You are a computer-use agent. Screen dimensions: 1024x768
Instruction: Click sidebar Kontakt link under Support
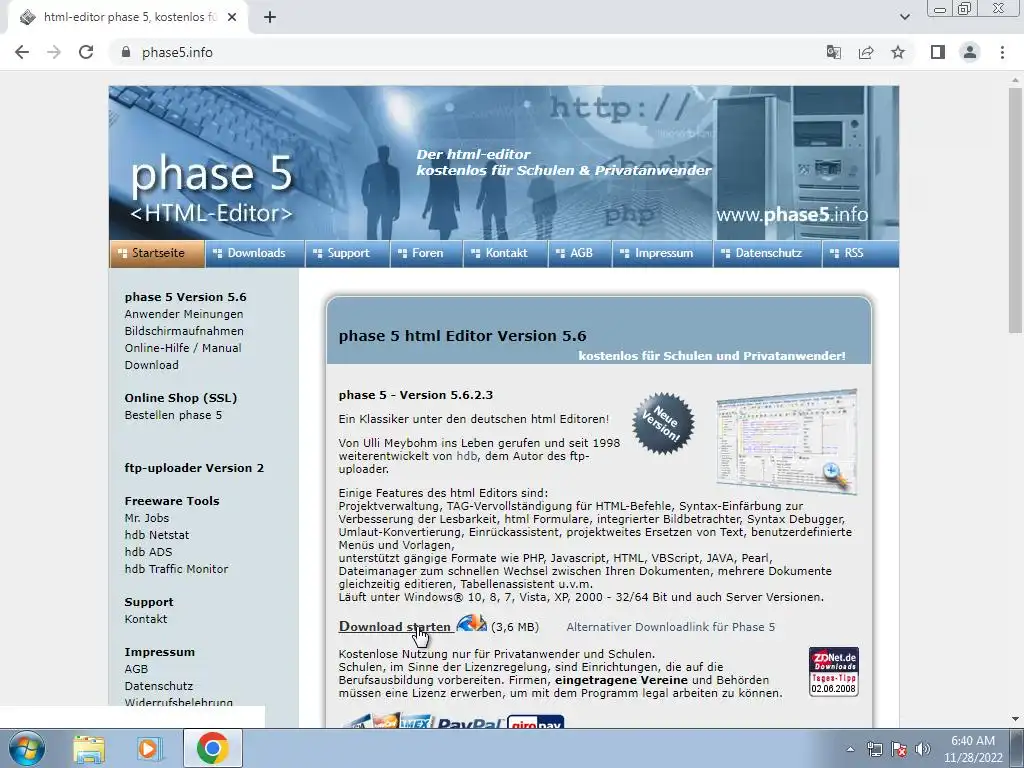tap(146, 619)
